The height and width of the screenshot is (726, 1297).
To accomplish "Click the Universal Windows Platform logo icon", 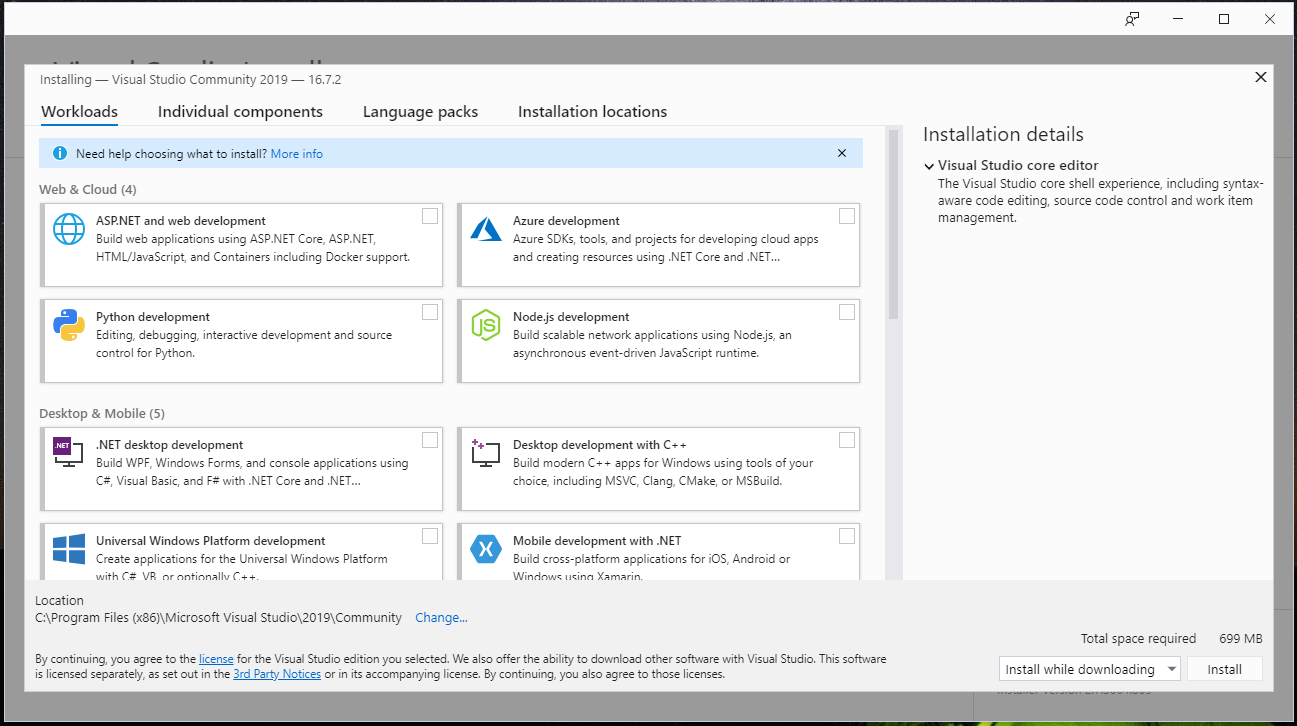I will [69, 549].
